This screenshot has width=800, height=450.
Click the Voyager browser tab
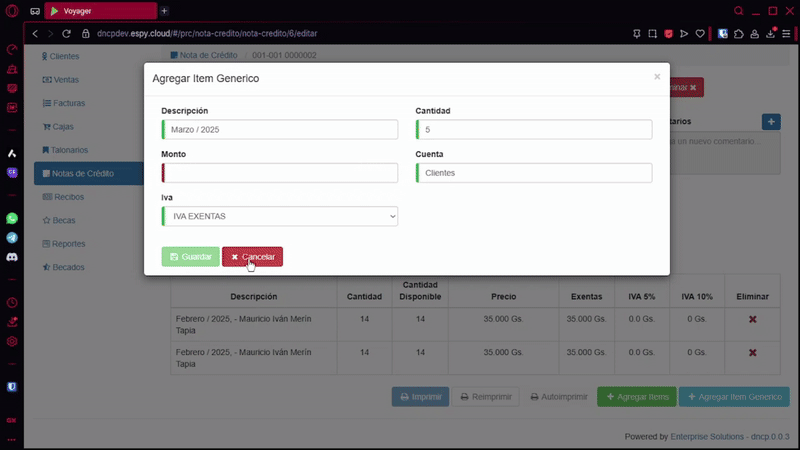pos(100,11)
